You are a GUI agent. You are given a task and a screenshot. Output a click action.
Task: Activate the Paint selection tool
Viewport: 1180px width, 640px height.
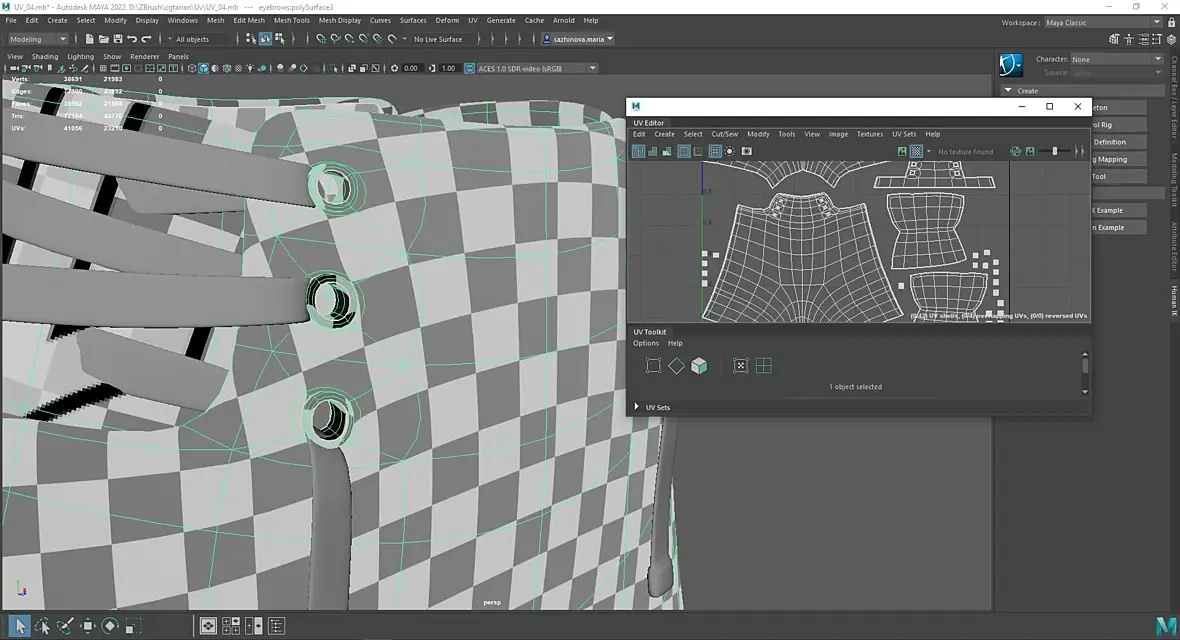(x=65, y=626)
